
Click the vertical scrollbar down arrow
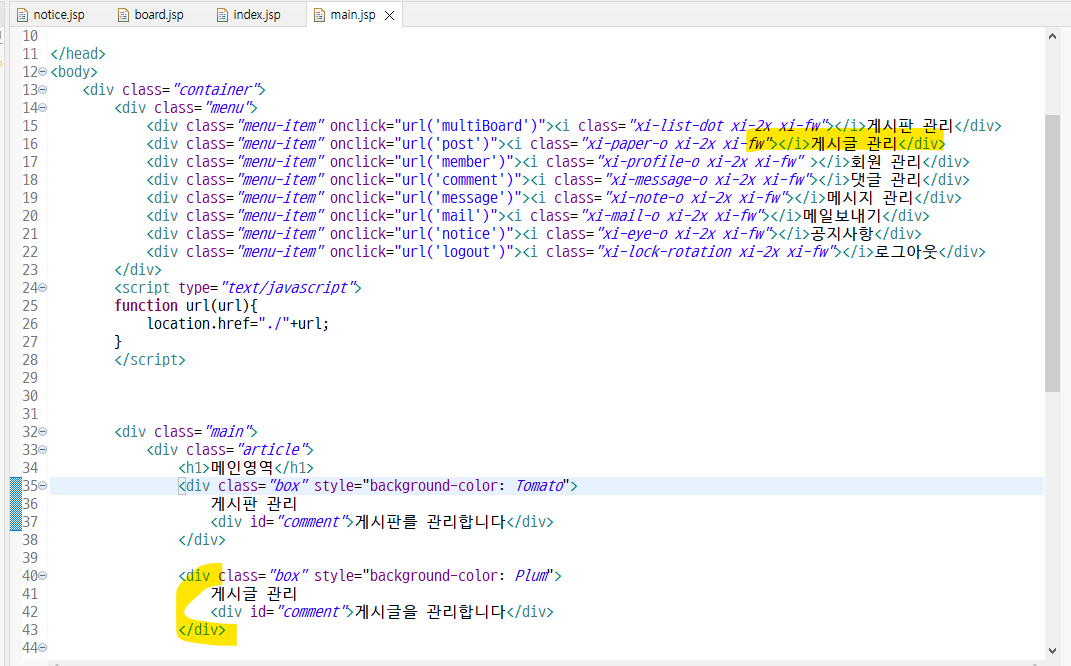coord(1052,651)
